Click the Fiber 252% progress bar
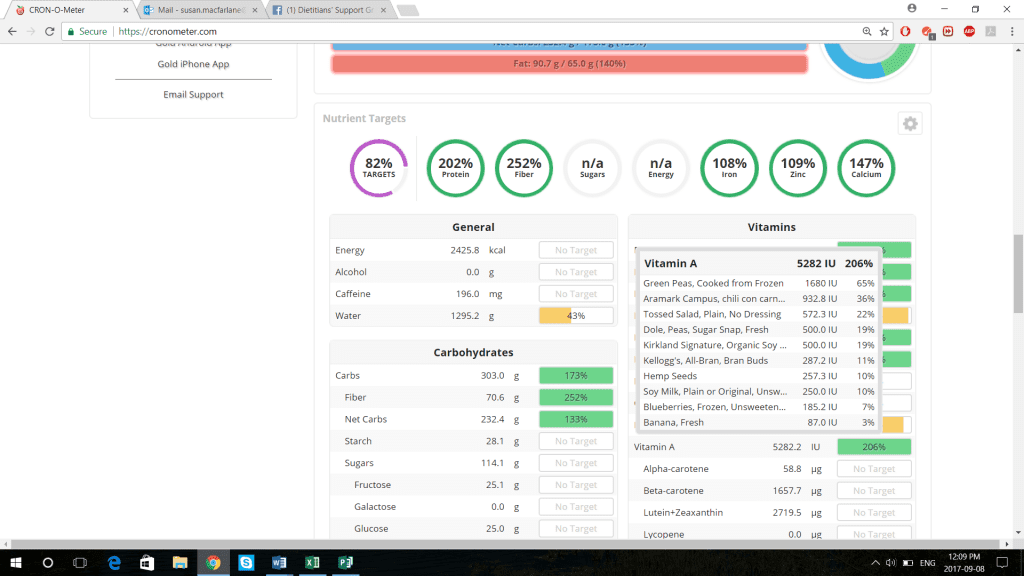This screenshot has height=576, width=1024. [576, 397]
